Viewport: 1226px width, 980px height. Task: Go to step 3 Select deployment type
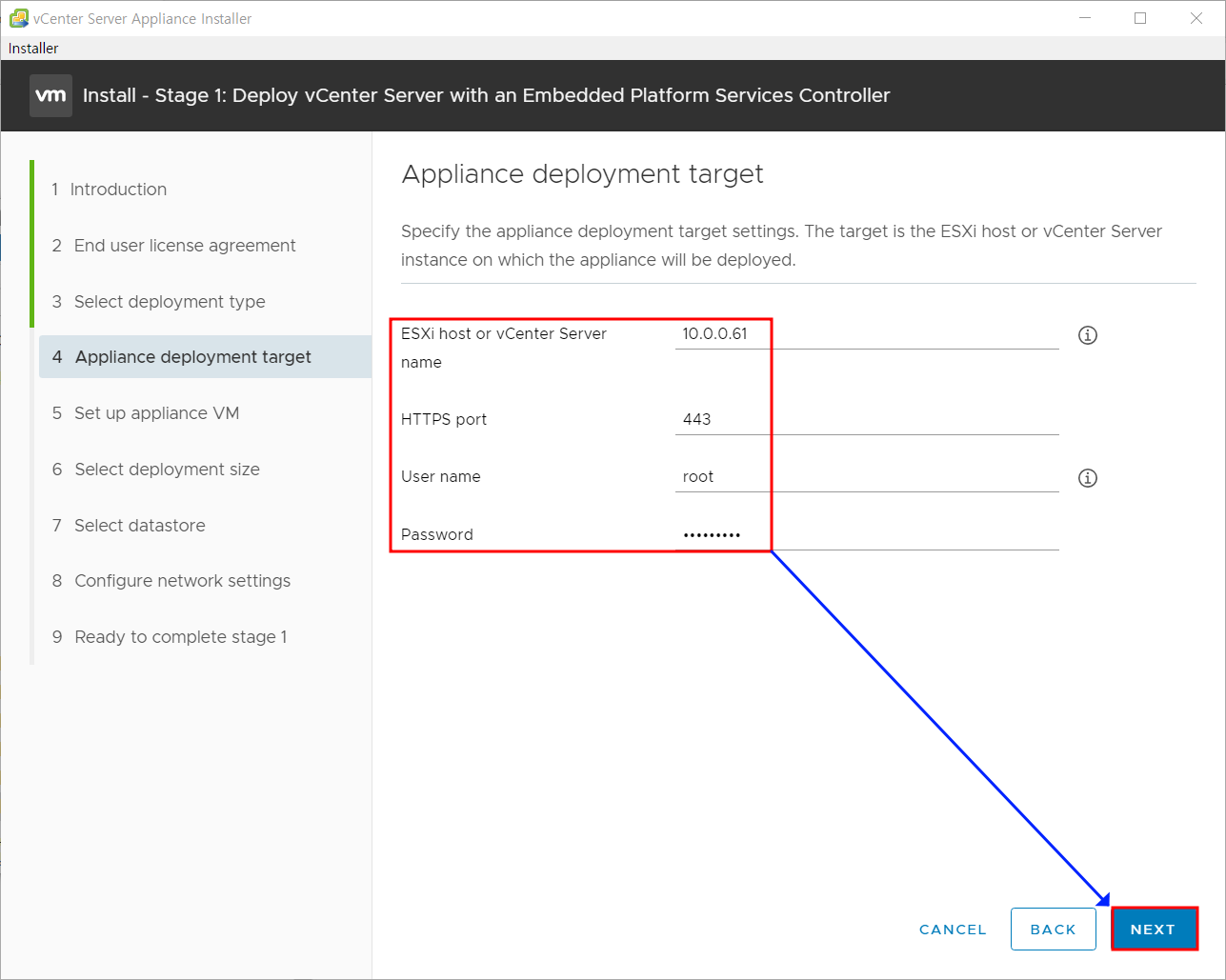158,302
